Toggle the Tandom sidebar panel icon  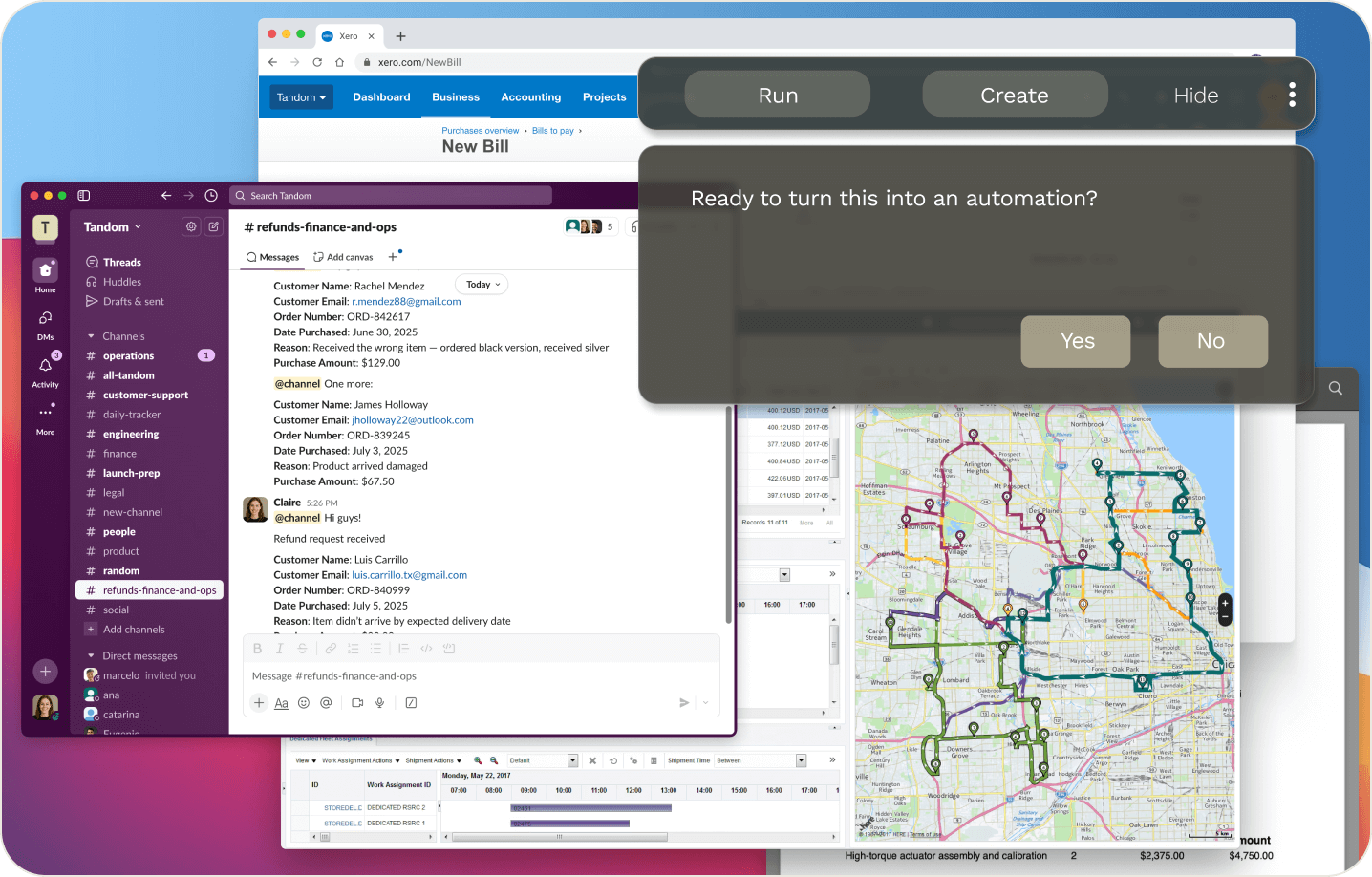(84, 196)
